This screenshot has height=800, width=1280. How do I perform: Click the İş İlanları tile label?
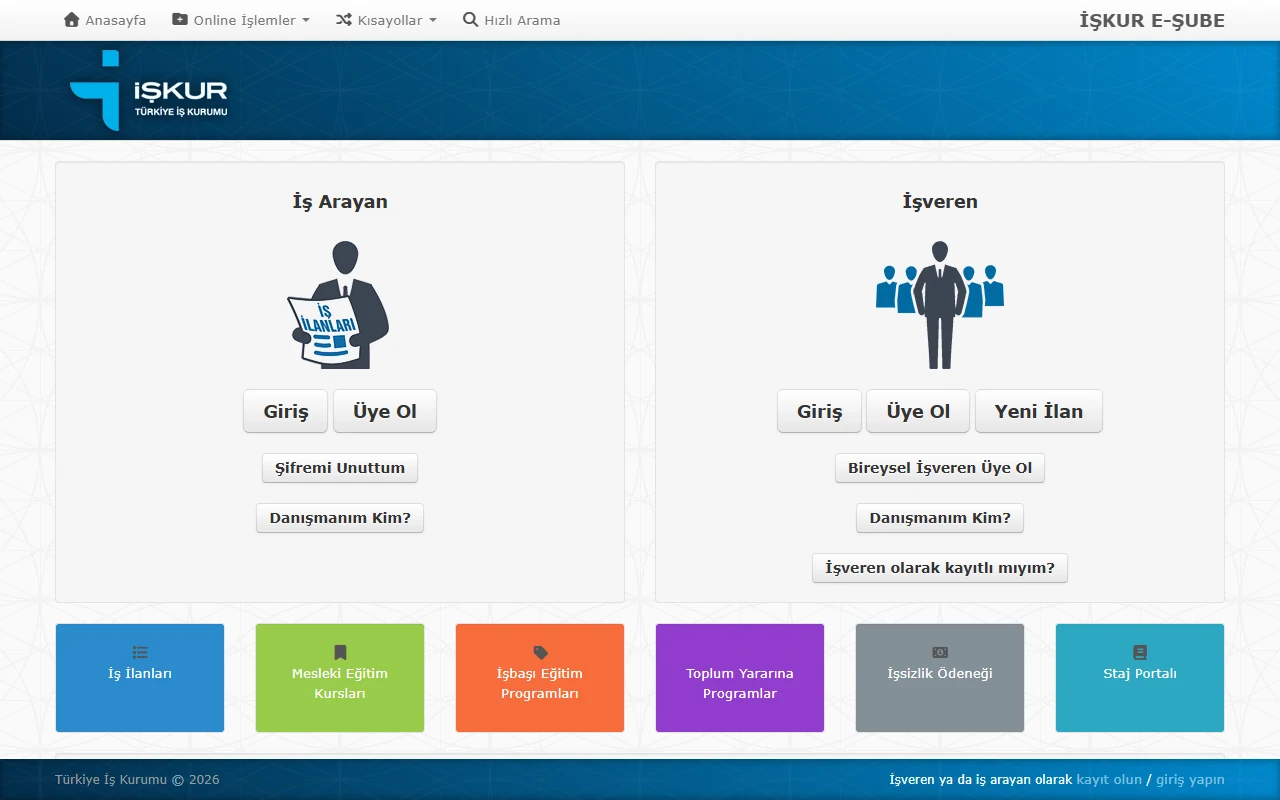click(140, 674)
